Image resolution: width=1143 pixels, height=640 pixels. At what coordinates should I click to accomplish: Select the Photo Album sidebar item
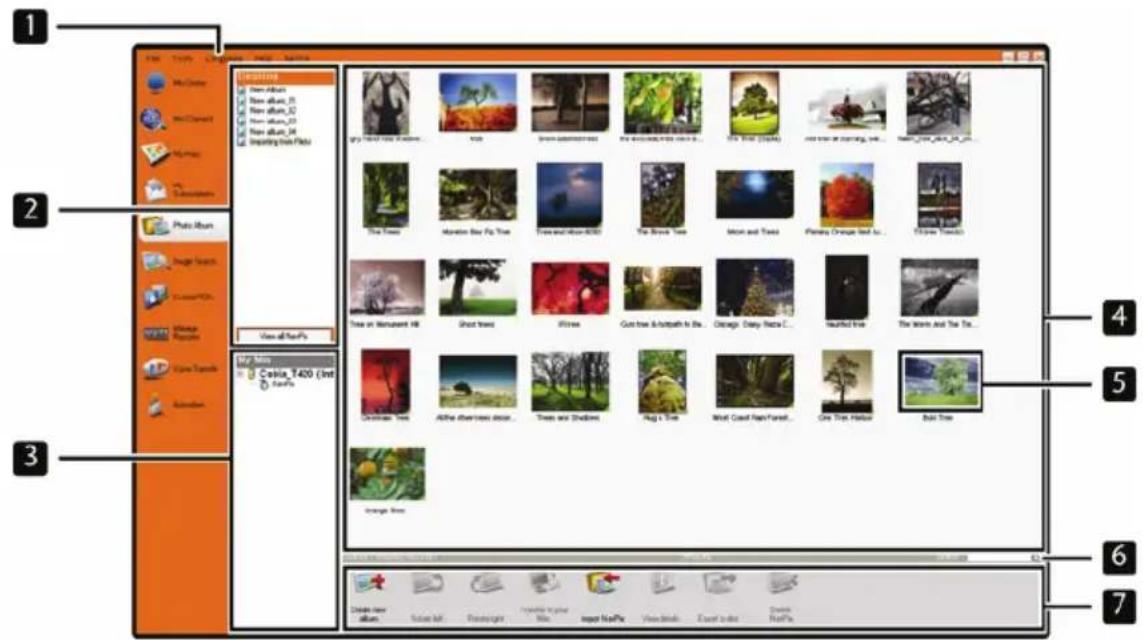point(182,226)
